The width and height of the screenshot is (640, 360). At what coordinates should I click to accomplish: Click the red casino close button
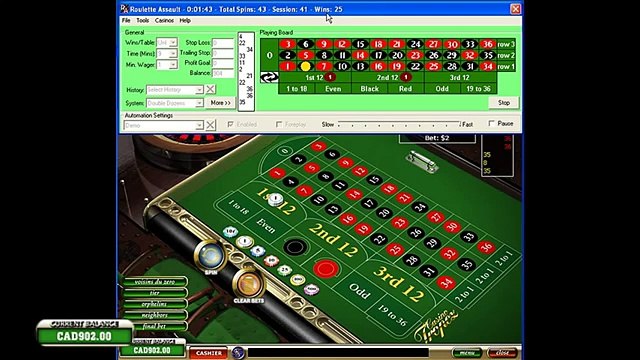pos(502,353)
